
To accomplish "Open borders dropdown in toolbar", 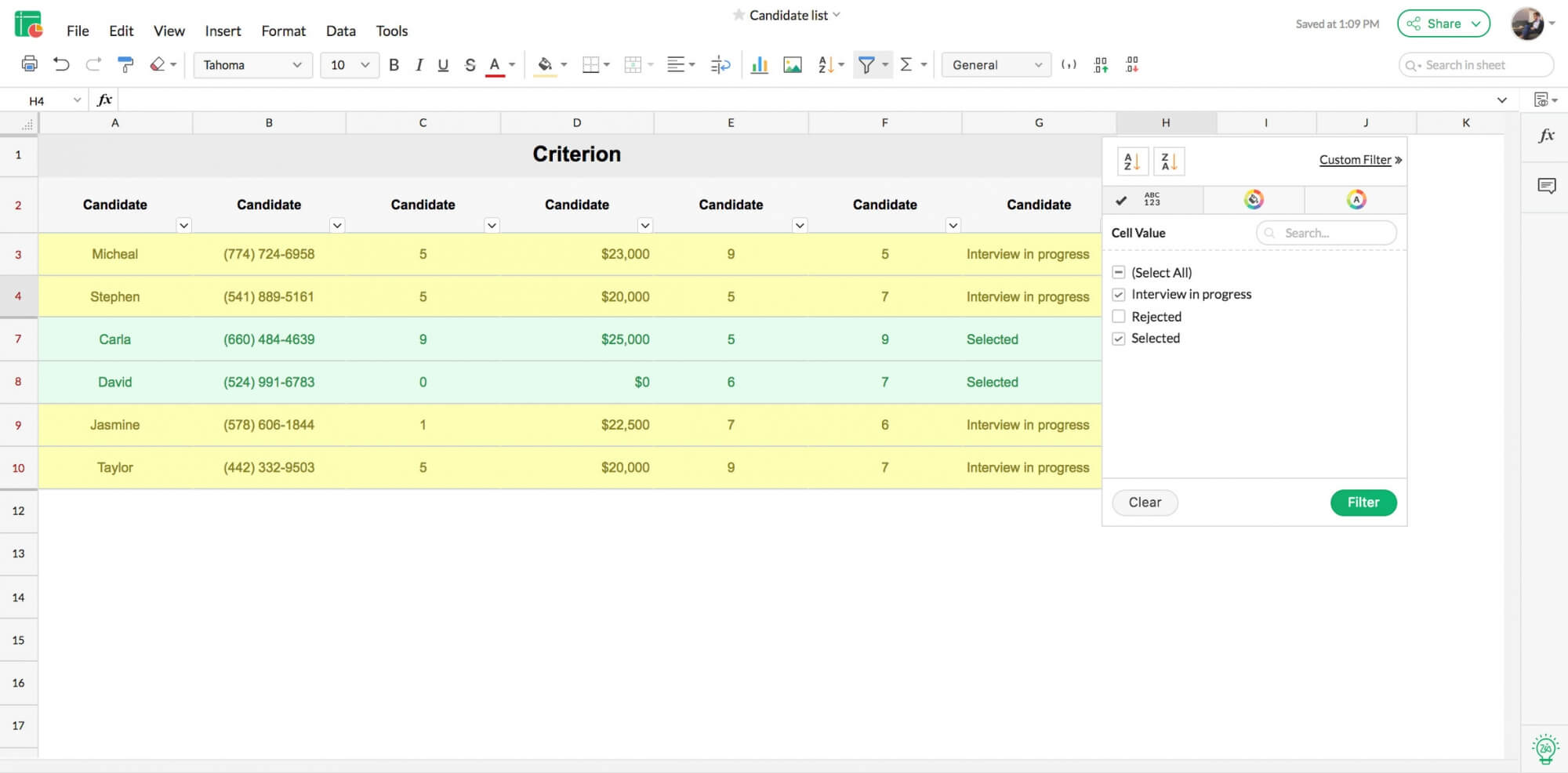I will pyautogui.click(x=606, y=65).
